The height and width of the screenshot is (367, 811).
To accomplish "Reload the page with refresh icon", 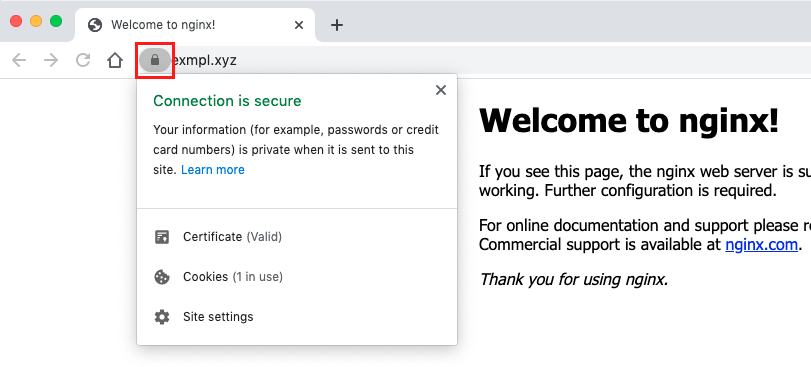I will point(83,60).
